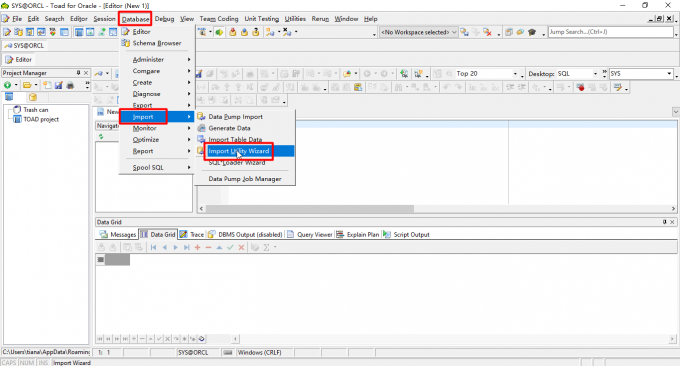This screenshot has height=366, width=680.
Task: Expand the Spool SQL submenu
Action: (x=157, y=167)
